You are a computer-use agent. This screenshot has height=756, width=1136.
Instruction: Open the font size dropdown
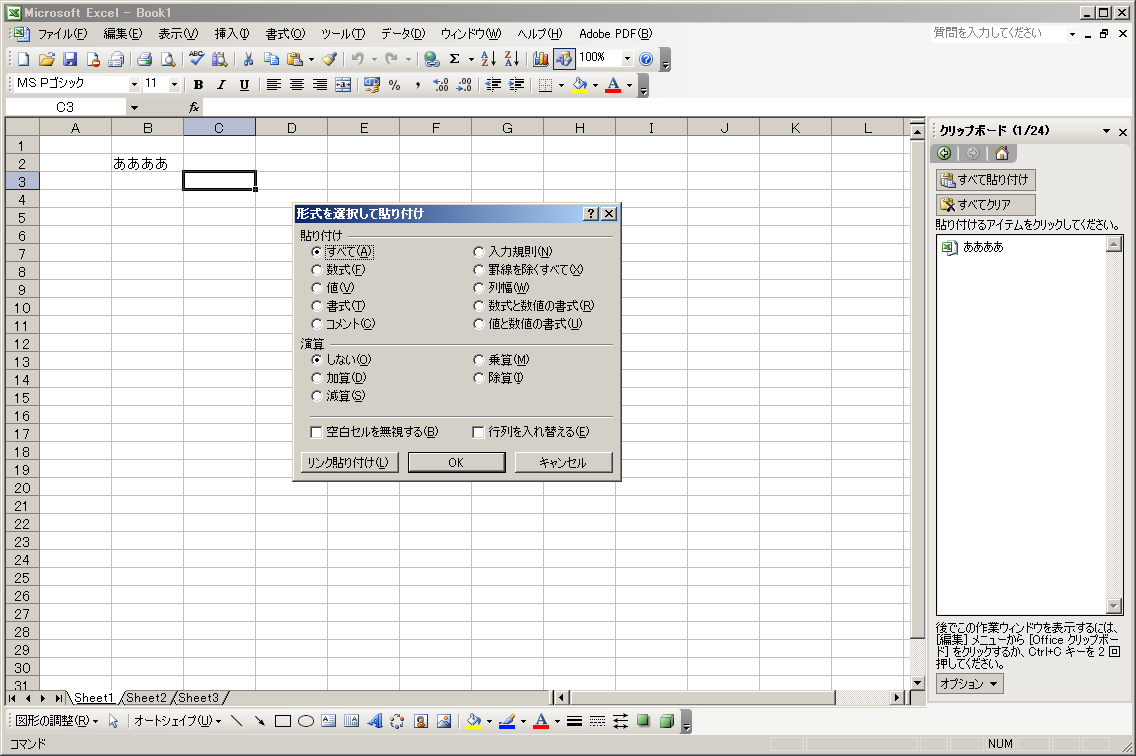click(x=174, y=85)
